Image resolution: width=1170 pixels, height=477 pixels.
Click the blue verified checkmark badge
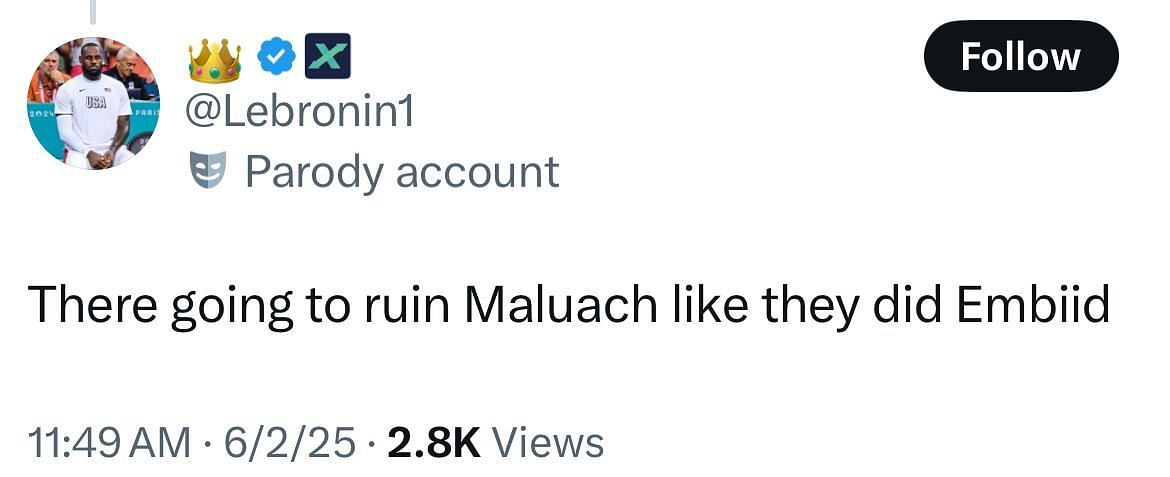point(276,57)
